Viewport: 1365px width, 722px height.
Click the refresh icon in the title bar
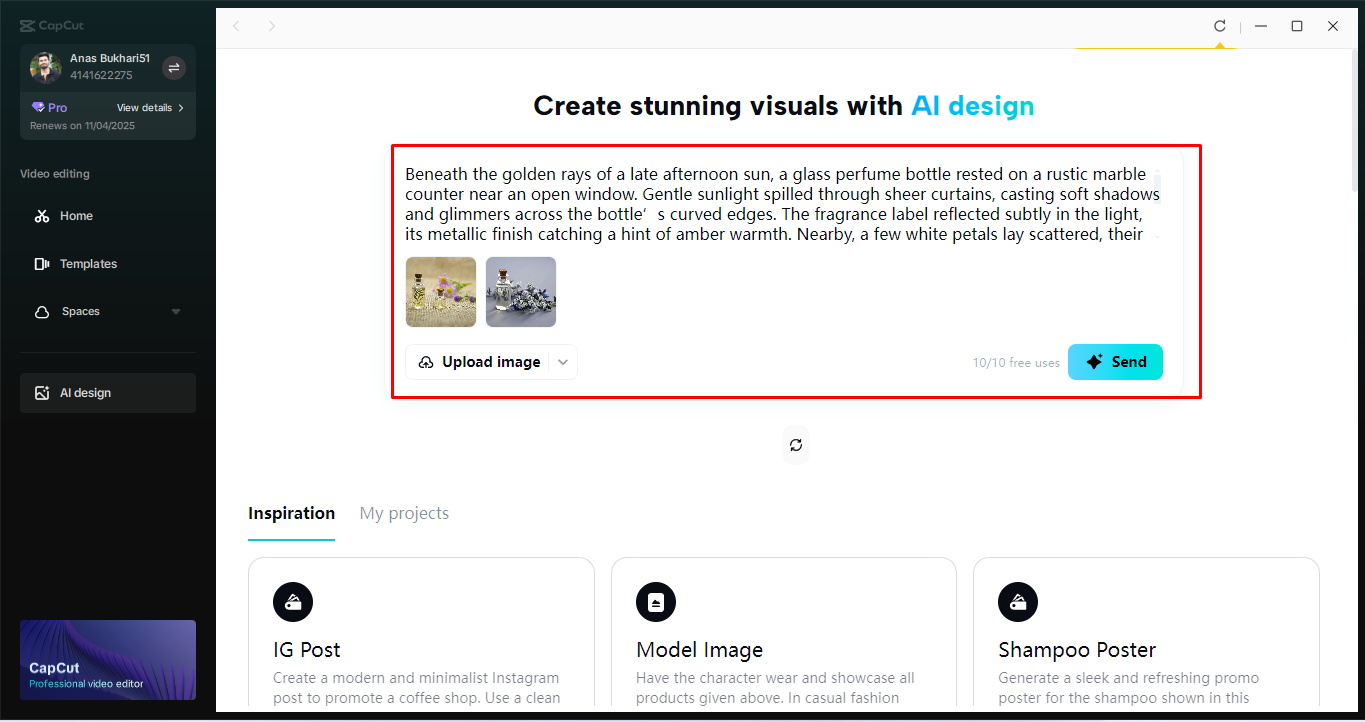[x=1219, y=26]
